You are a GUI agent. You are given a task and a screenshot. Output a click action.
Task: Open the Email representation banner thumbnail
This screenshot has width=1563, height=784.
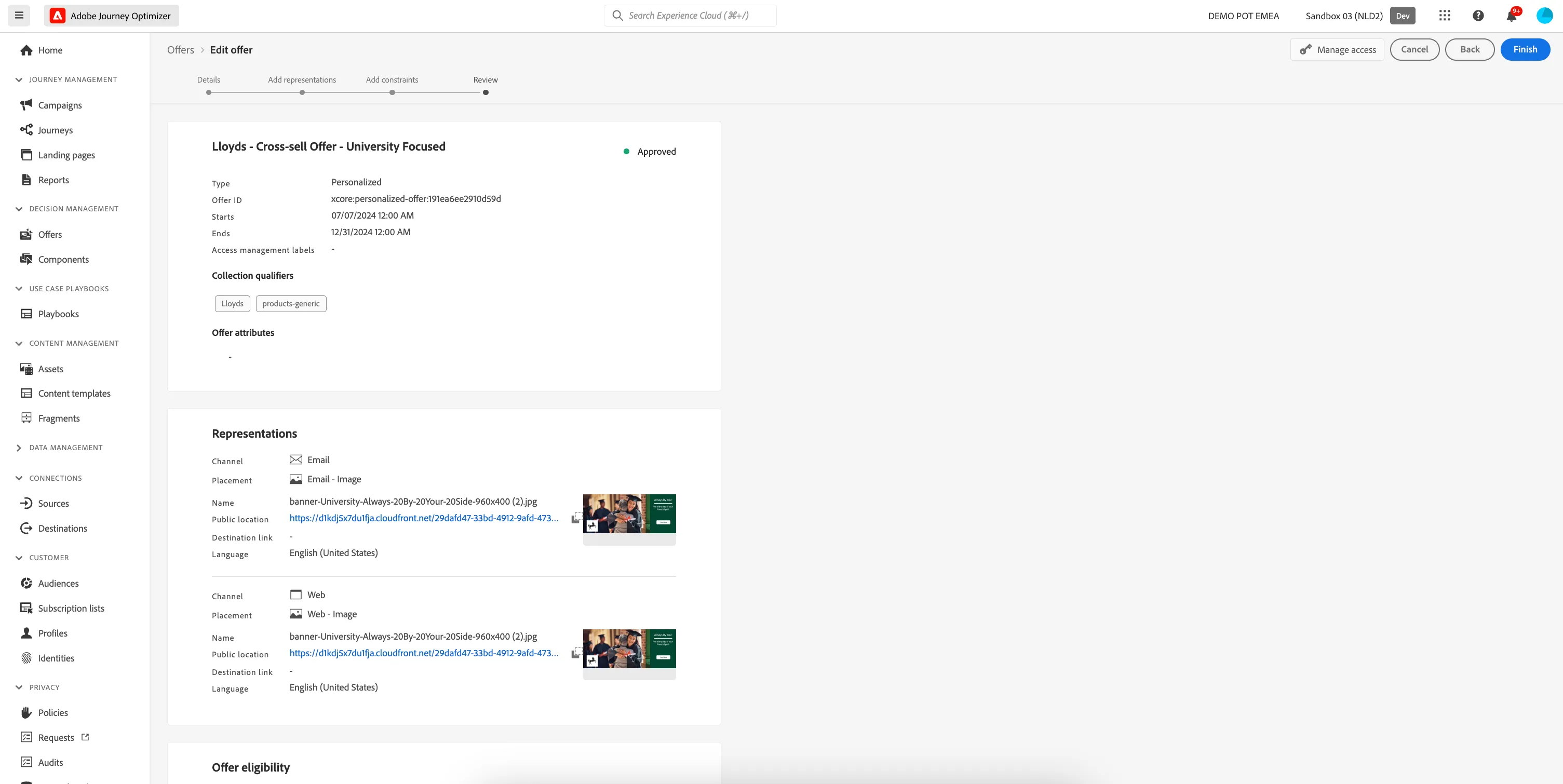629,514
